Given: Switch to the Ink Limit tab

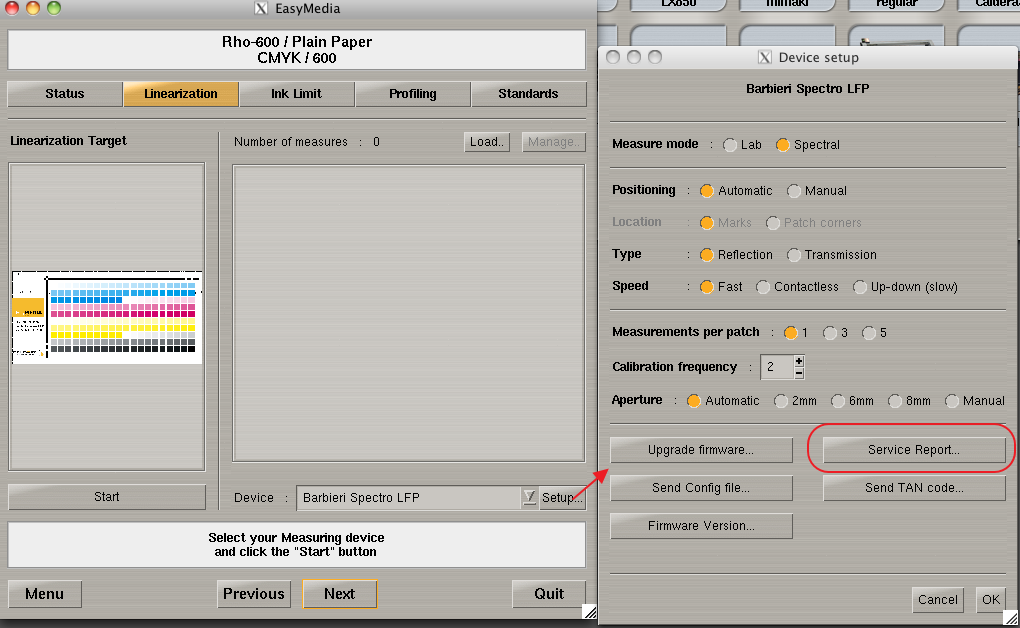Looking at the screenshot, I should tap(297, 94).
